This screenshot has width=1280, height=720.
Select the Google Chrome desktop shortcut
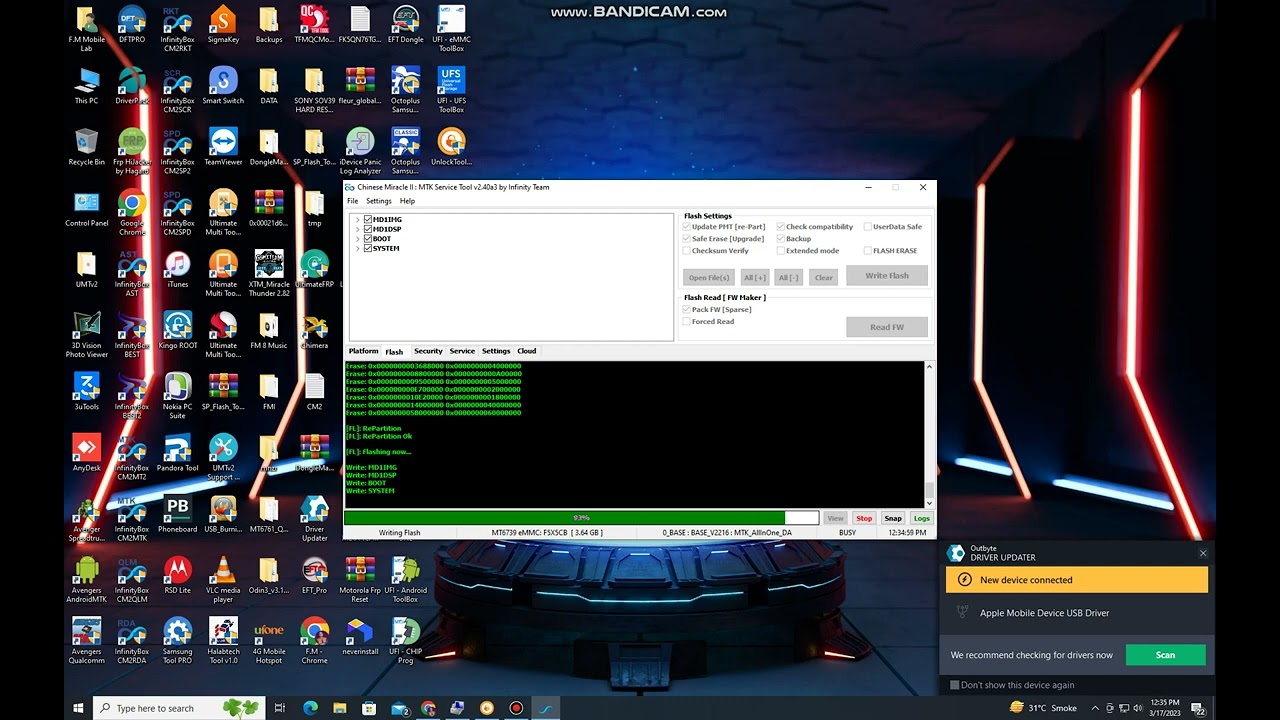coord(132,213)
